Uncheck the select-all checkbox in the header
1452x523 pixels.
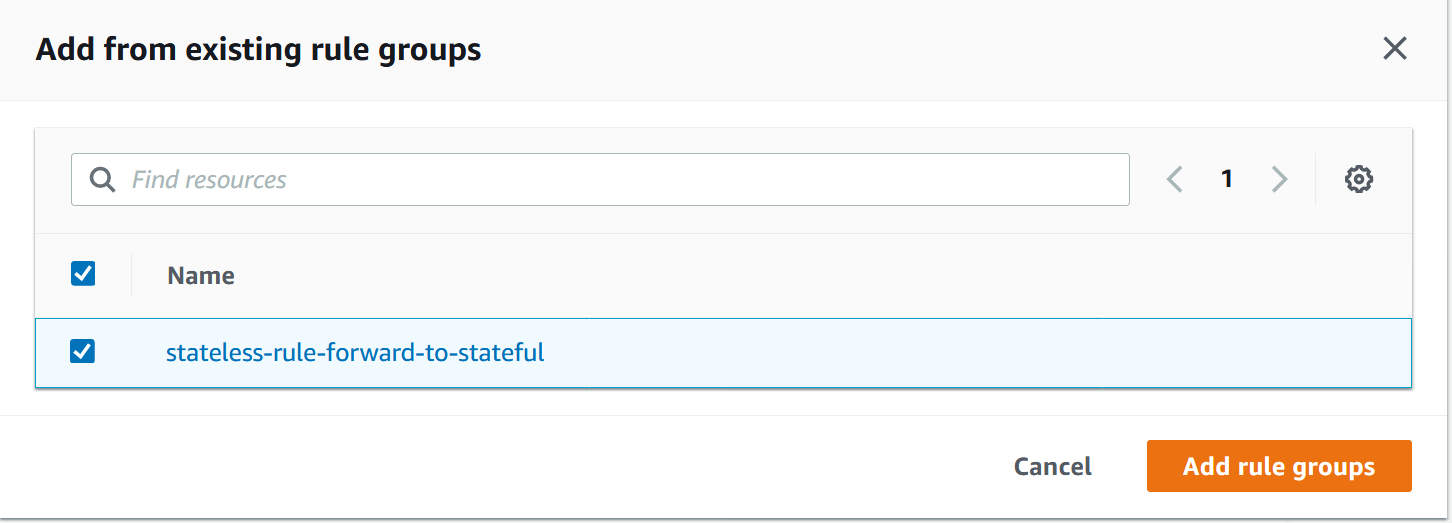pos(83,273)
